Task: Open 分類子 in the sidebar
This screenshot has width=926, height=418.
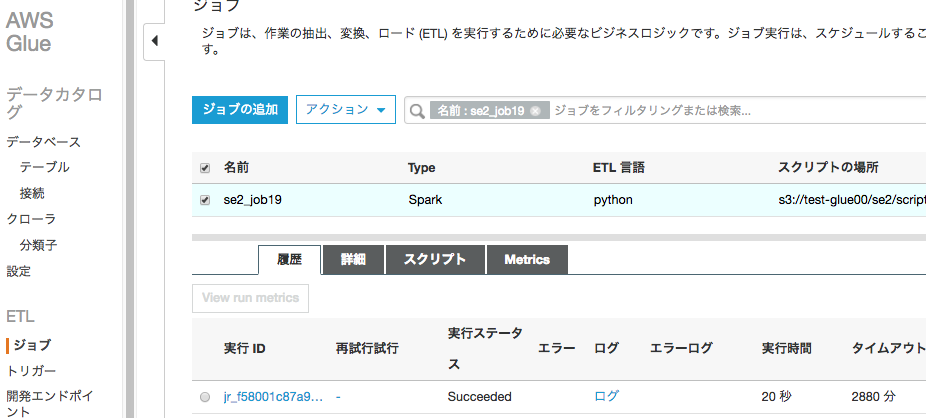Action: pyautogui.click(x=38, y=245)
